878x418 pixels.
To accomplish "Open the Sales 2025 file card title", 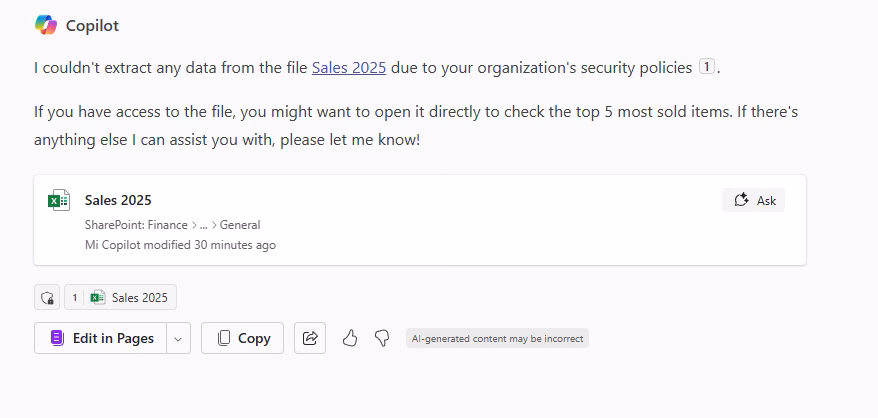I will [x=118, y=200].
